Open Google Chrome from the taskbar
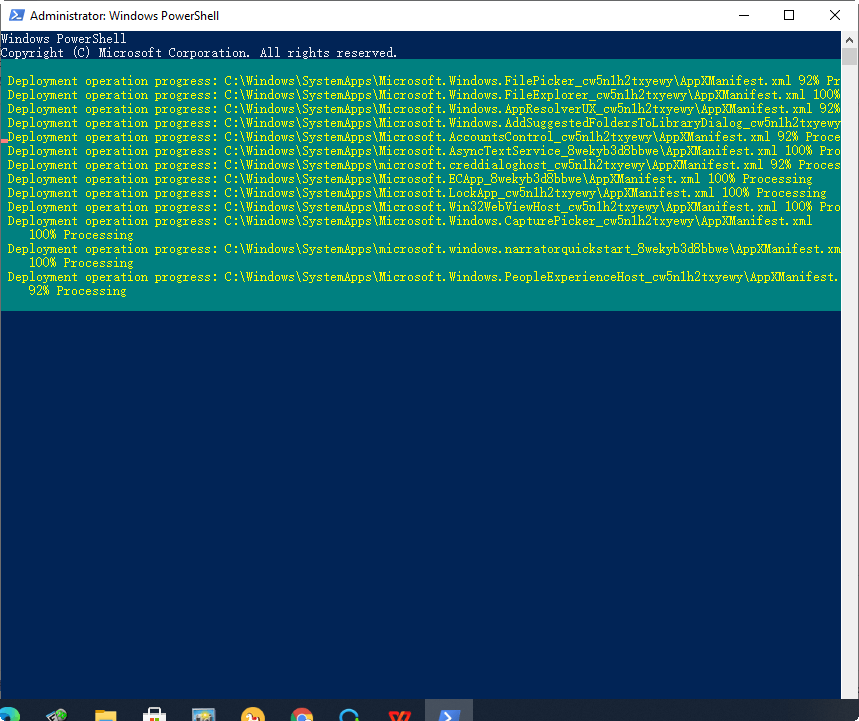 301,714
